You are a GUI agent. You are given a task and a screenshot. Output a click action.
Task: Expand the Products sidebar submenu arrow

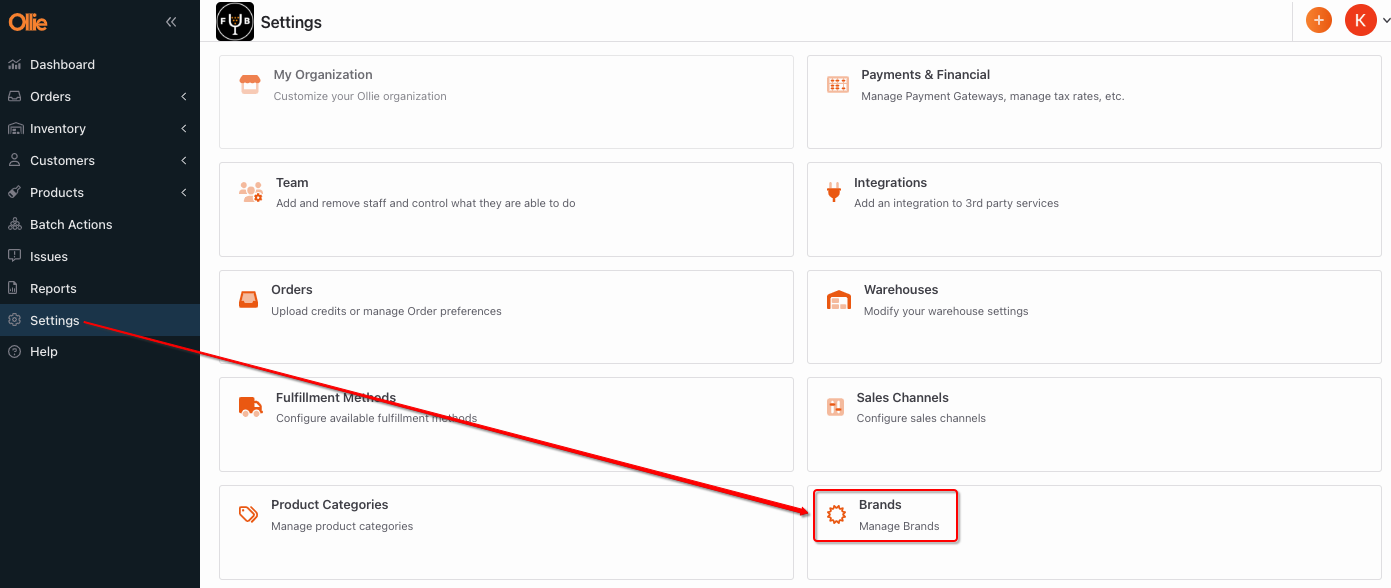184,193
